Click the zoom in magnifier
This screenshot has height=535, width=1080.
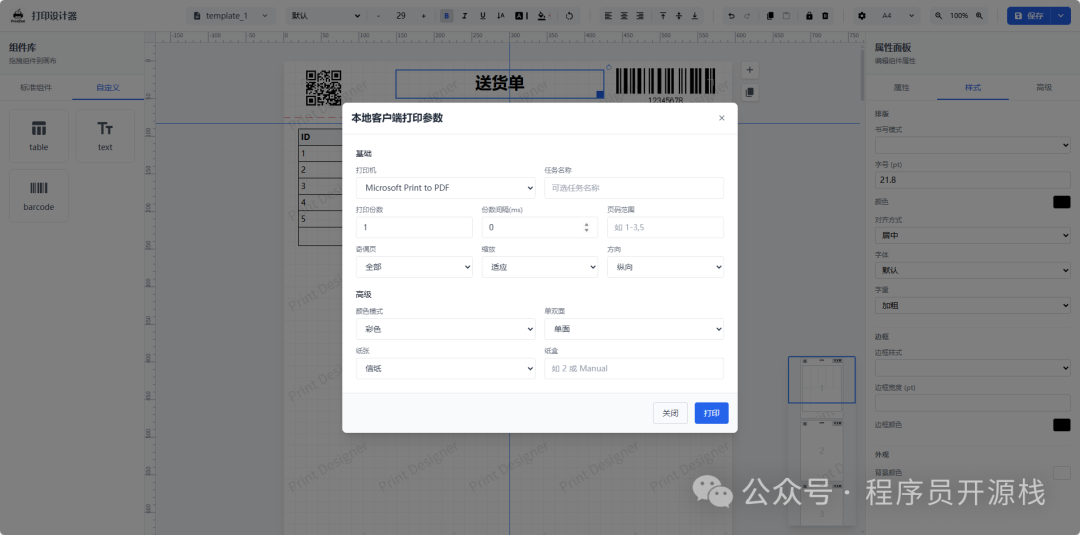980,15
